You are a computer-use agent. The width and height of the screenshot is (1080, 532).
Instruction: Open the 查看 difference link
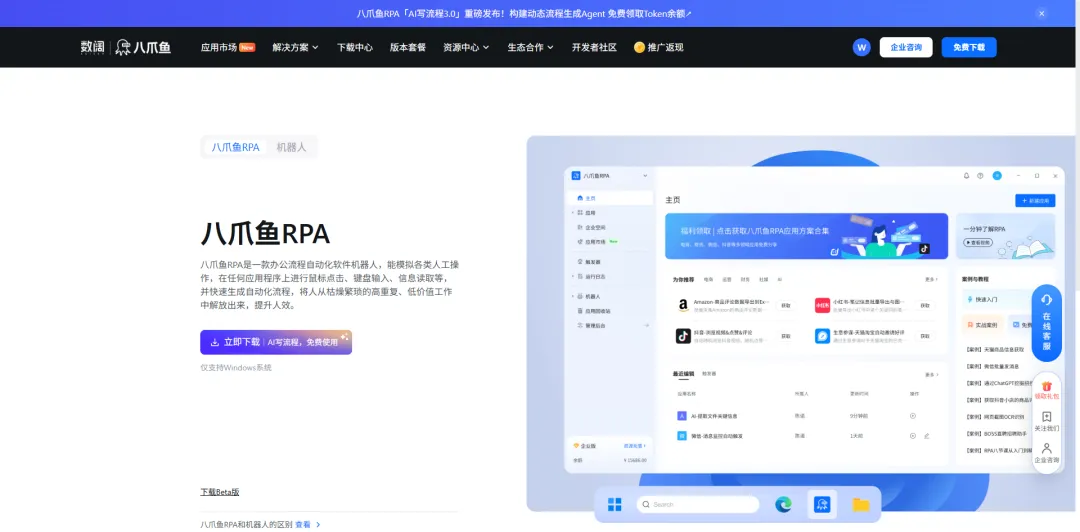click(x=308, y=524)
